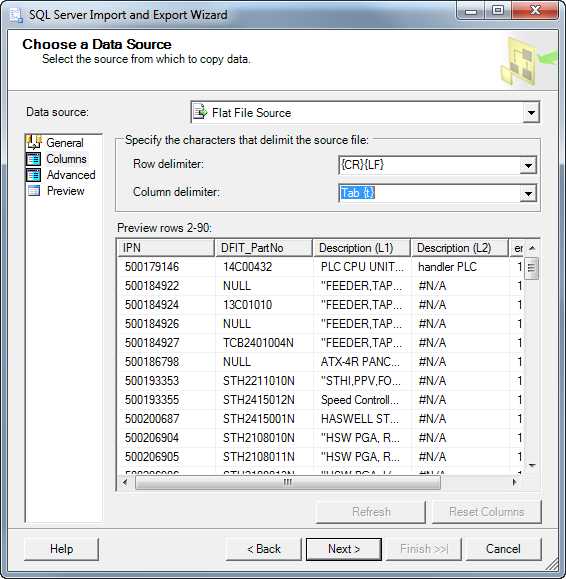Click the Flat File Source icon
Image resolution: width=566 pixels, height=579 pixels.
200,112
